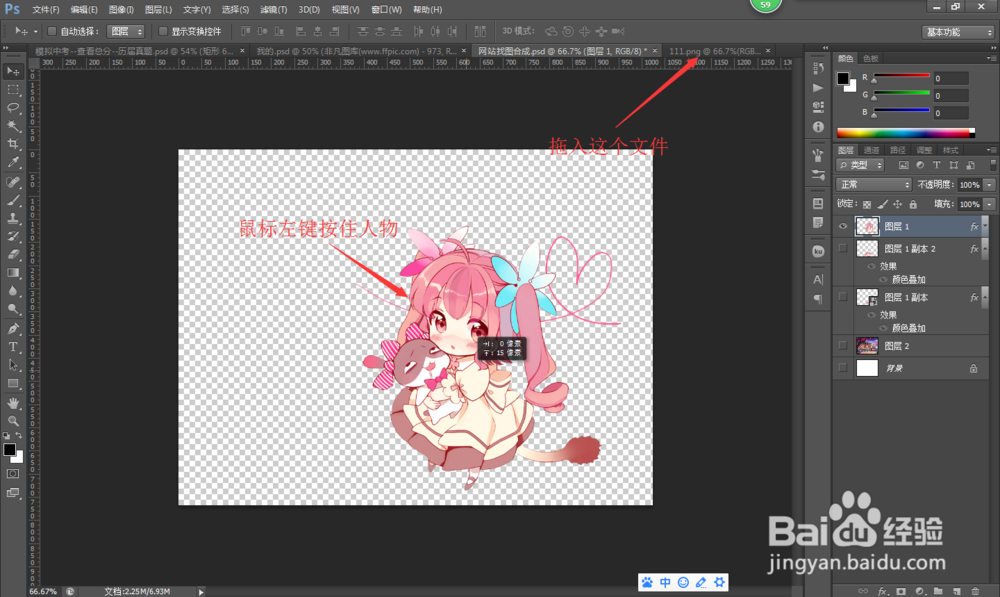The image size is (1000, 597).
Task: Click the color spectrum ramp bar
Action: point(906,133)
